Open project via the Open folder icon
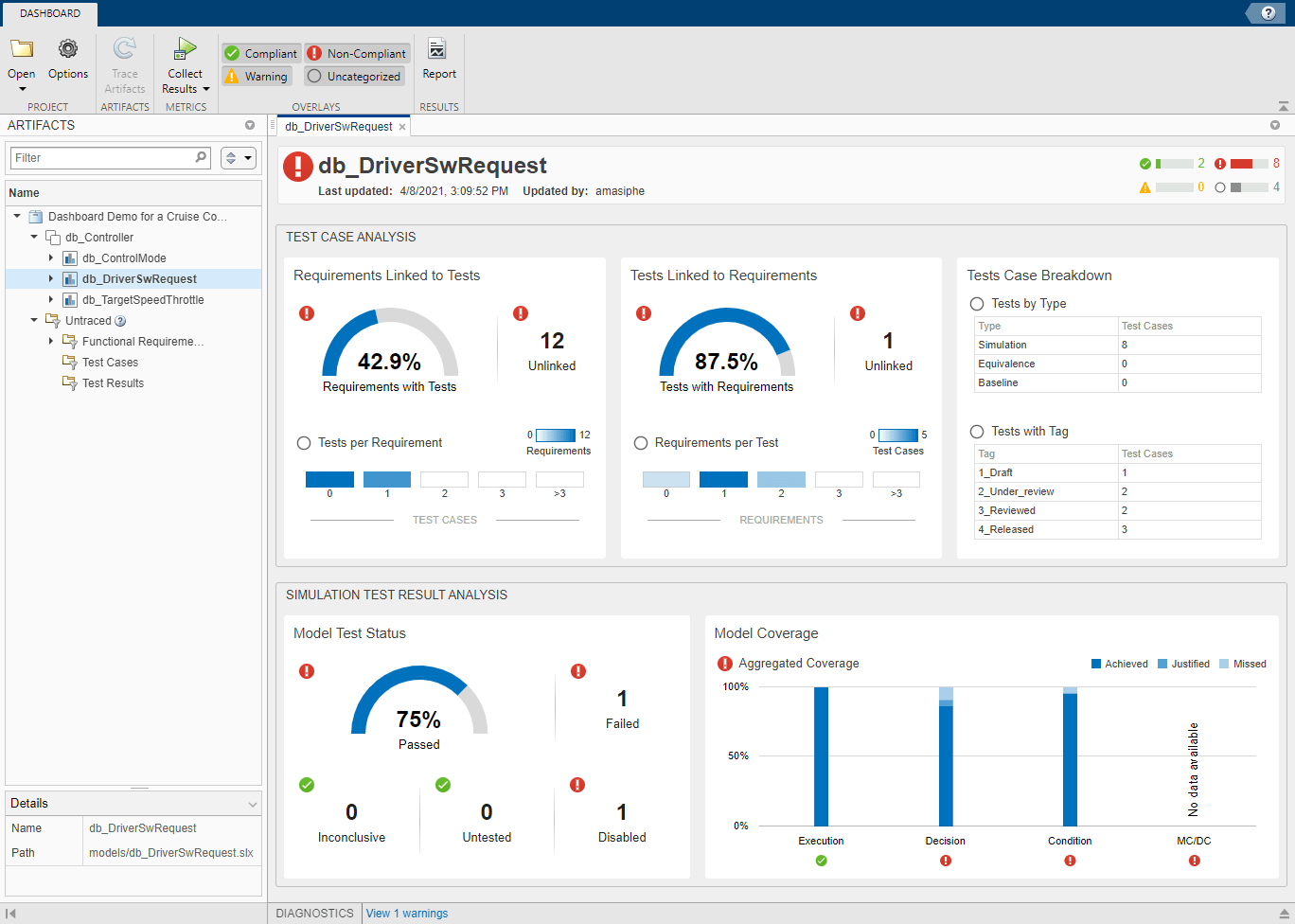This screenshot has width=1295, height=924. click(22, 49)
